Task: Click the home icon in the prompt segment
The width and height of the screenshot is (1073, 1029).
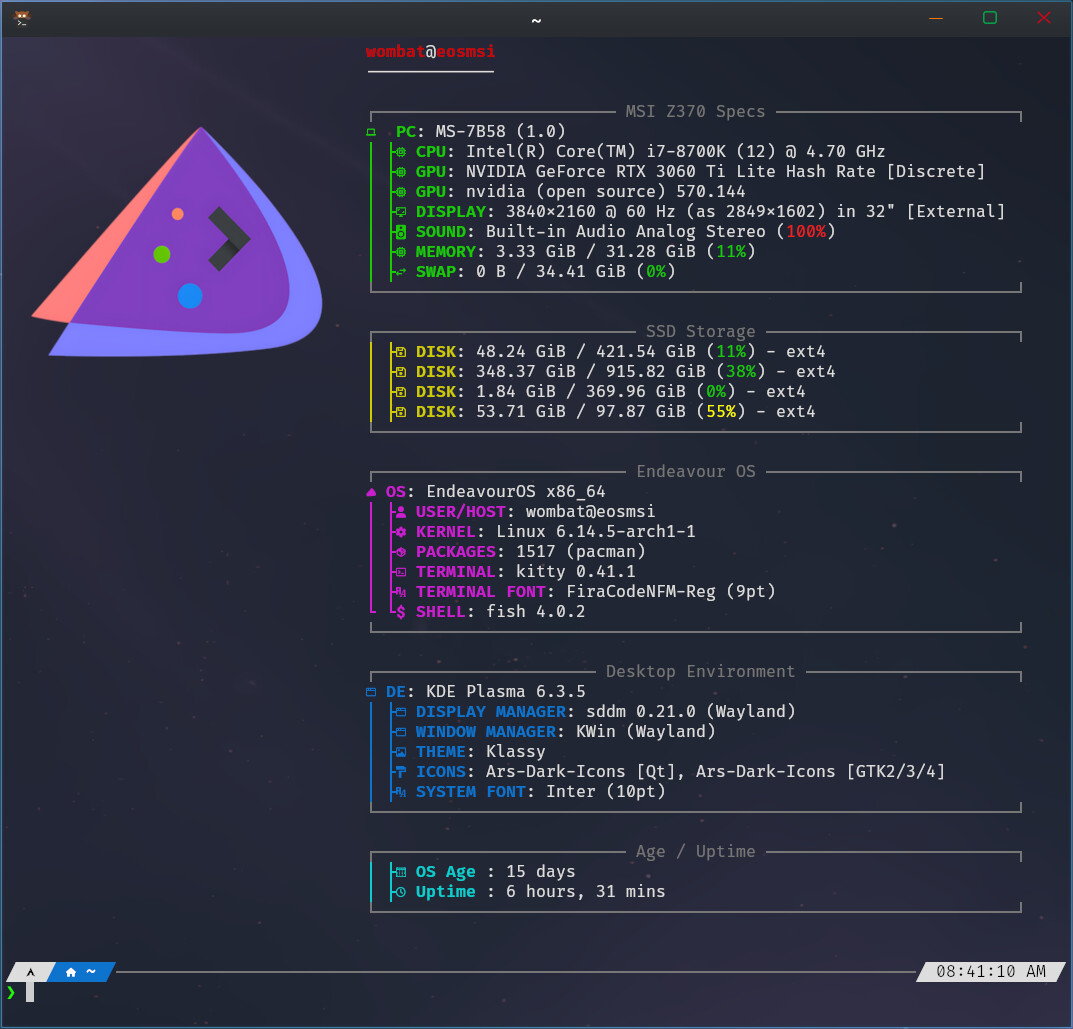Action: [71, 972]
